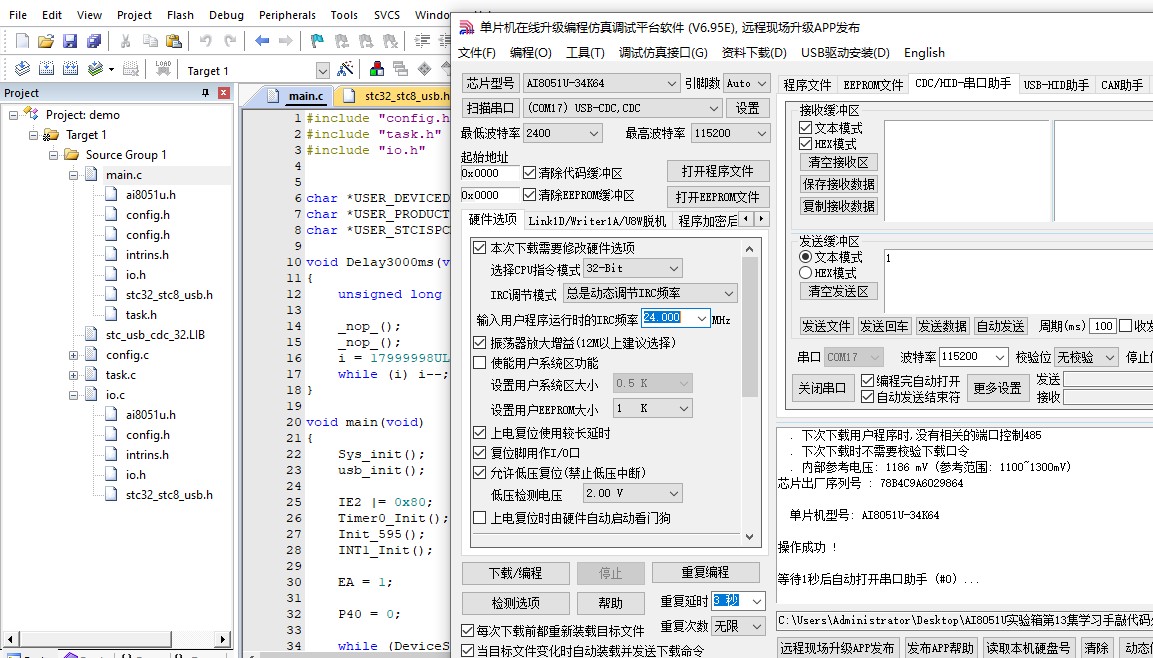Click 打开程序文件 button
The width and height of the screenshot is (1153, 658).
pyautogui.click(x=718, y=171)
